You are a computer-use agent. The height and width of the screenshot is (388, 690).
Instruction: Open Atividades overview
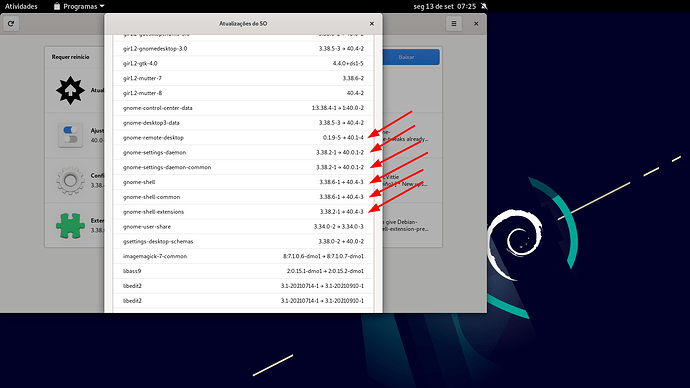(x=21, y=6)
